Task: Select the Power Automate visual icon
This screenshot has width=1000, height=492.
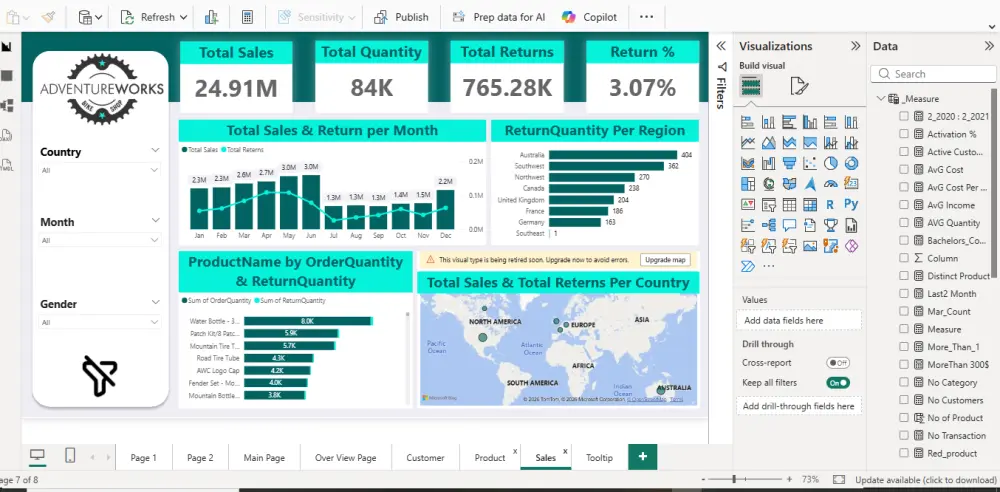Action: pyautogui.click(x=747, y=265)
